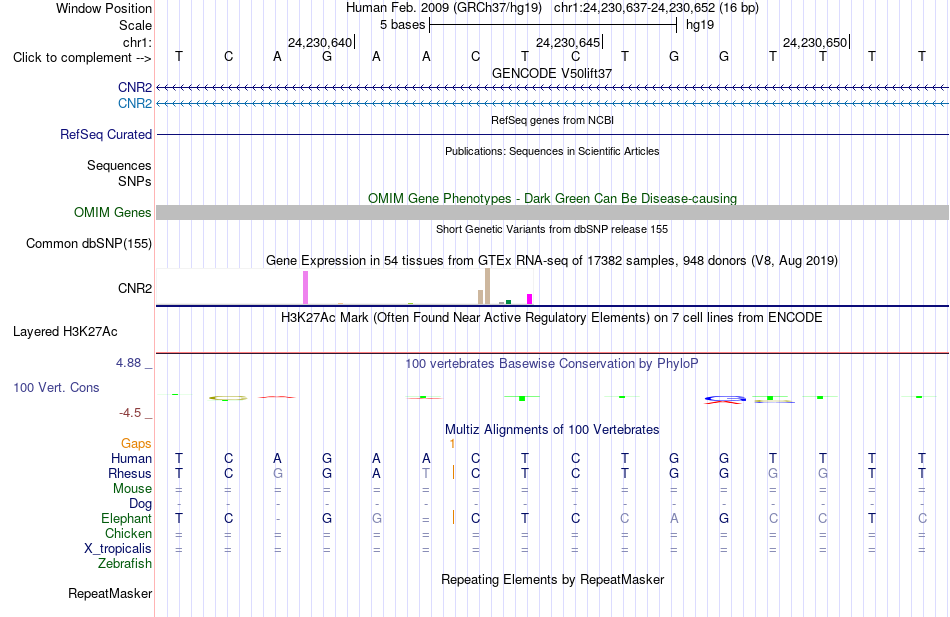The image size is (950, 617).
Task: Open the Common dbSNP(155) track label
Action: tap(88, 244)
